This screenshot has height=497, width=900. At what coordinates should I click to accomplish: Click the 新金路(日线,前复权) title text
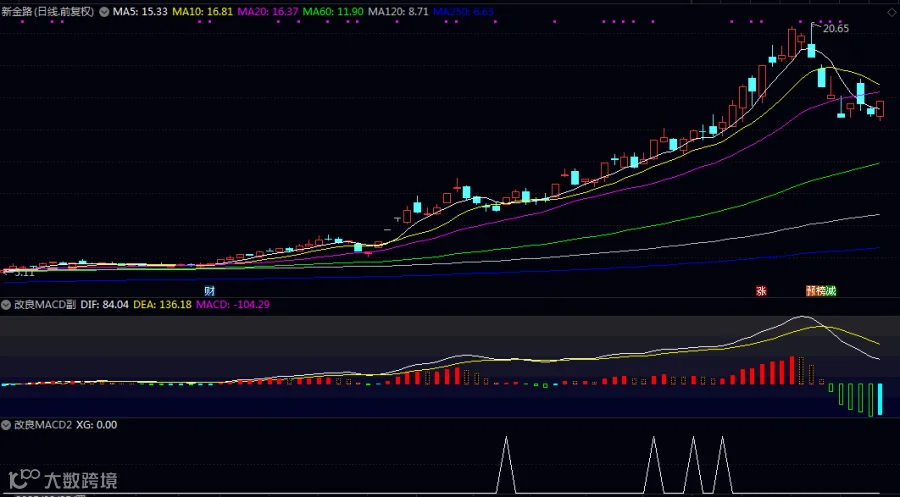coord(48,11)
